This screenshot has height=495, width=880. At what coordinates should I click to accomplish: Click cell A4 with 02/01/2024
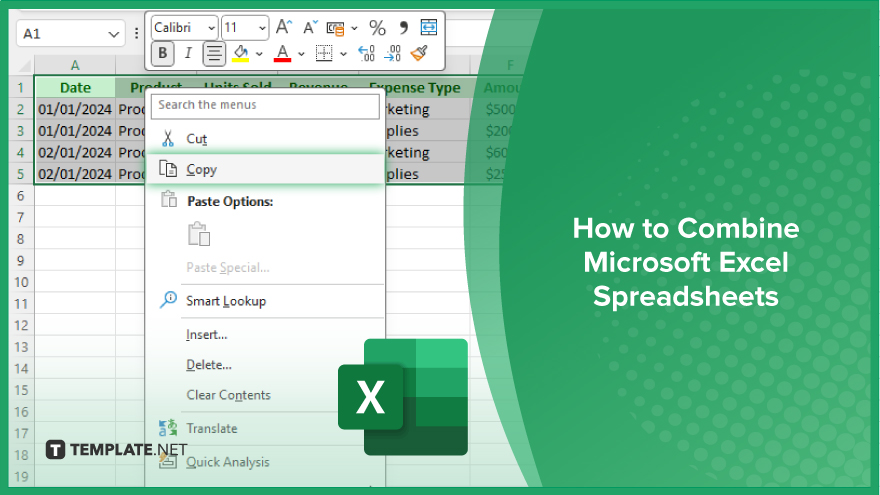75,153
